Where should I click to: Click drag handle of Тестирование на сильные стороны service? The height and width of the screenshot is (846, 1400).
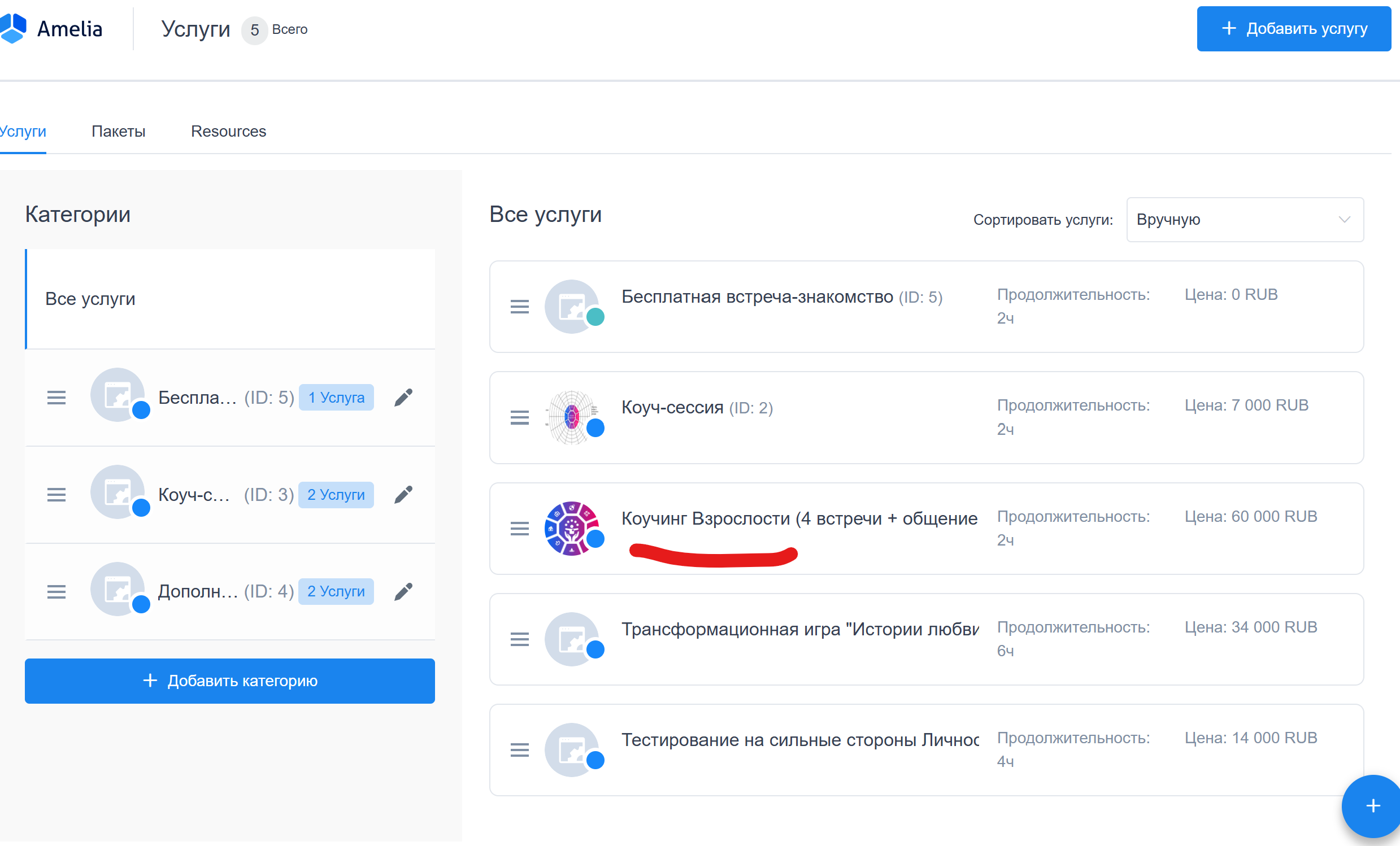click(519, 750)
